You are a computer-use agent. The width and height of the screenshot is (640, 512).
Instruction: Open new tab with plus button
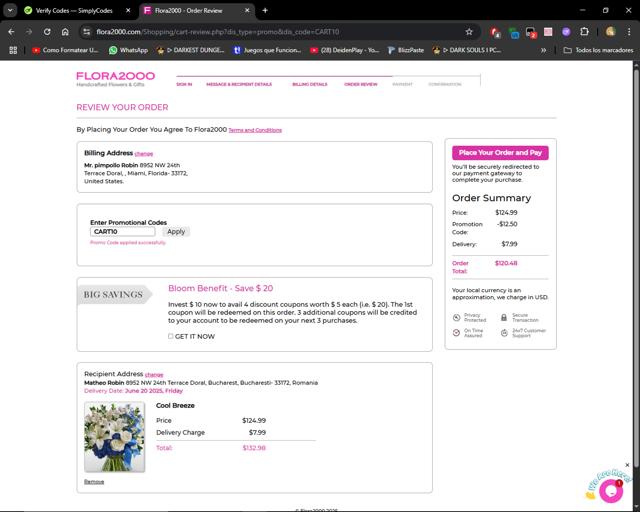coord(265,10)
